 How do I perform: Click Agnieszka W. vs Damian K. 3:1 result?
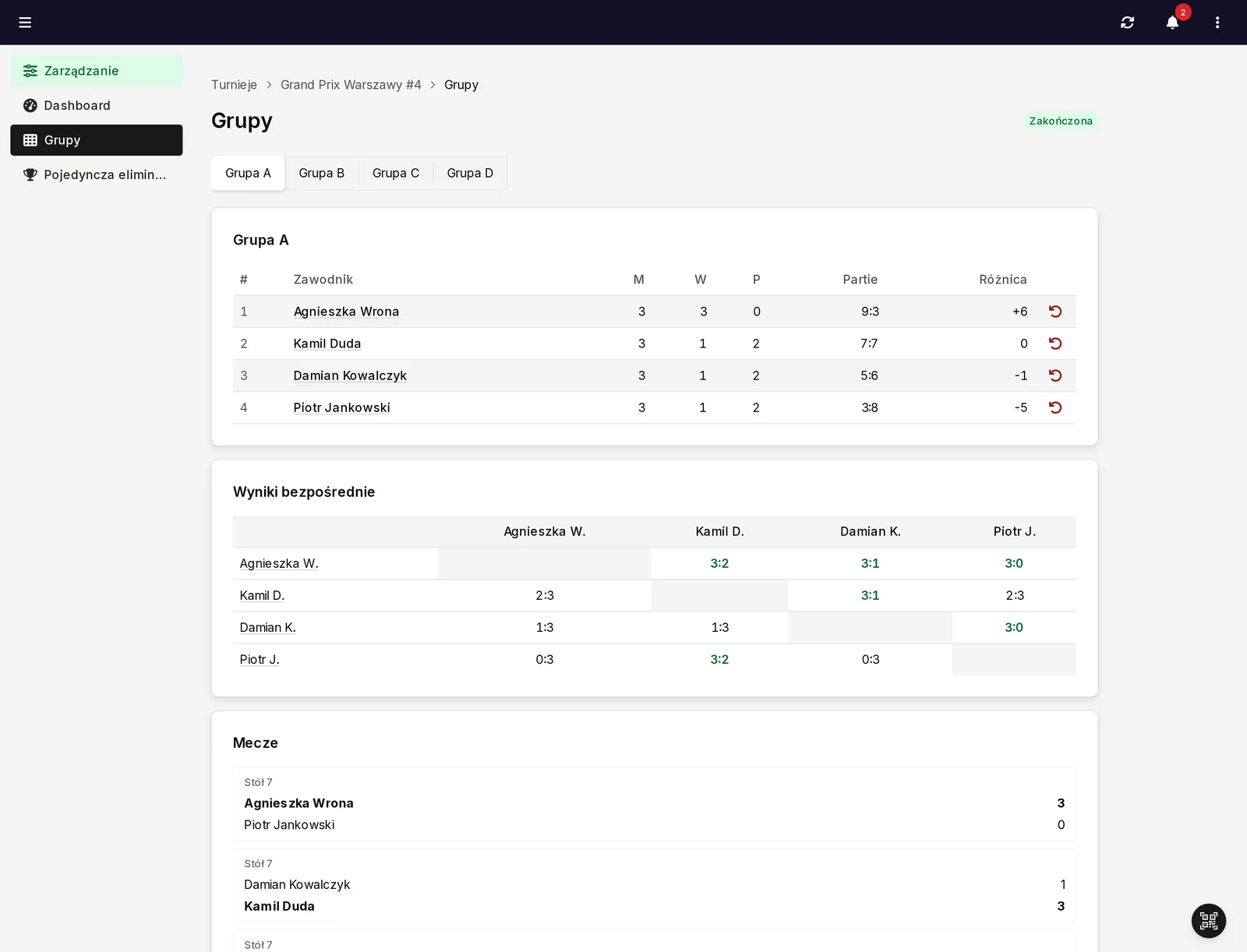[x=870, y=563]
